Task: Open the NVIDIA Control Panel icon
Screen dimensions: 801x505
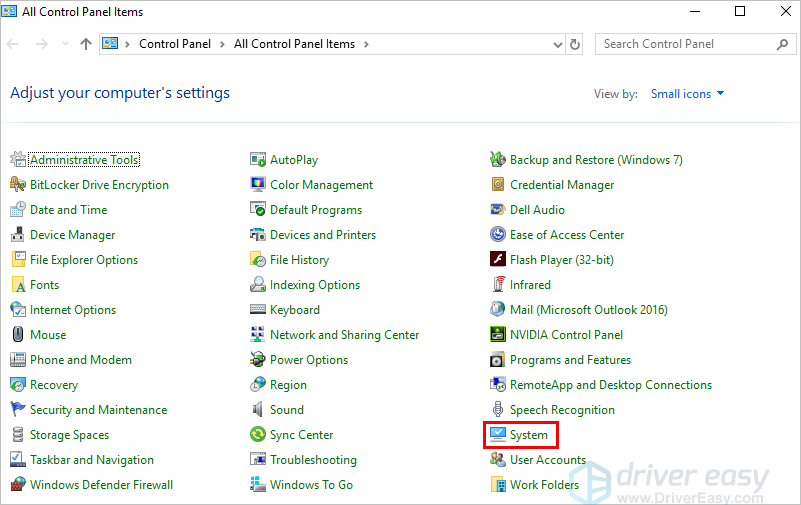Action: 498,335
